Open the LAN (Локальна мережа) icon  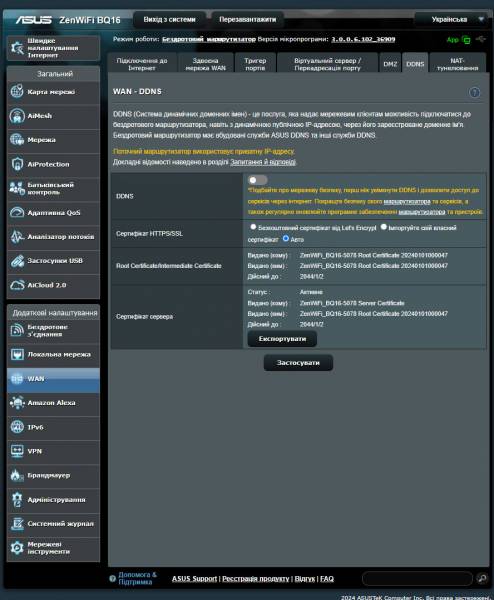coord(17,354)
